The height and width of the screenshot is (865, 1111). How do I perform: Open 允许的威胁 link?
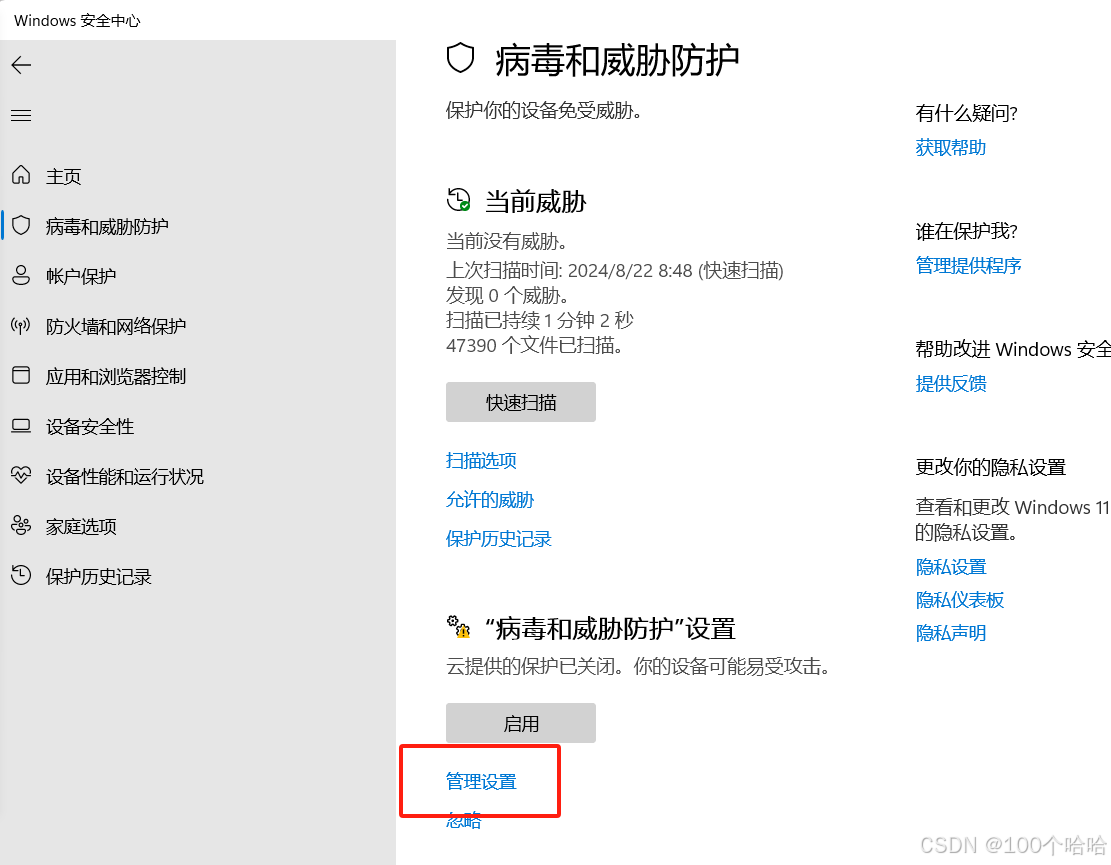tap(490, 500)
